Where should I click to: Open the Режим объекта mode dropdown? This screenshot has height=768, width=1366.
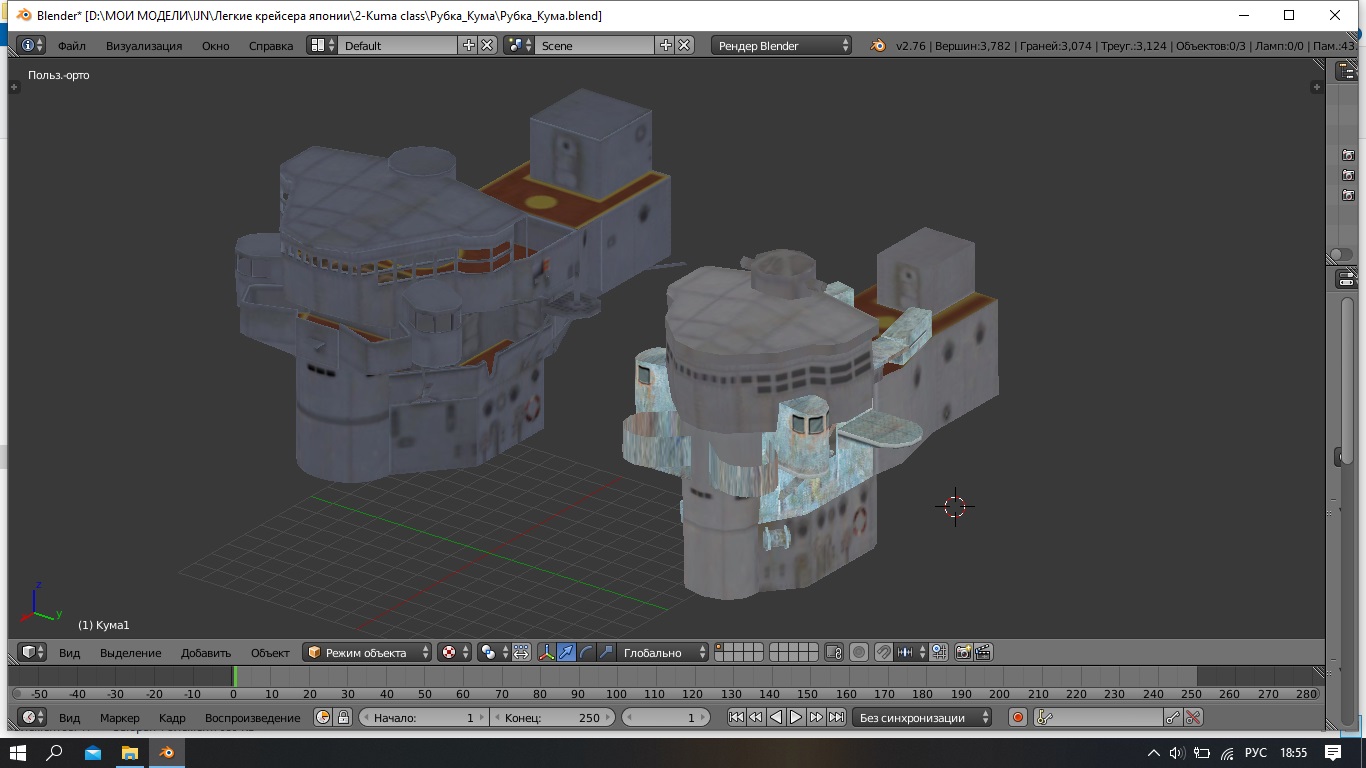click(x=367, y=652)
